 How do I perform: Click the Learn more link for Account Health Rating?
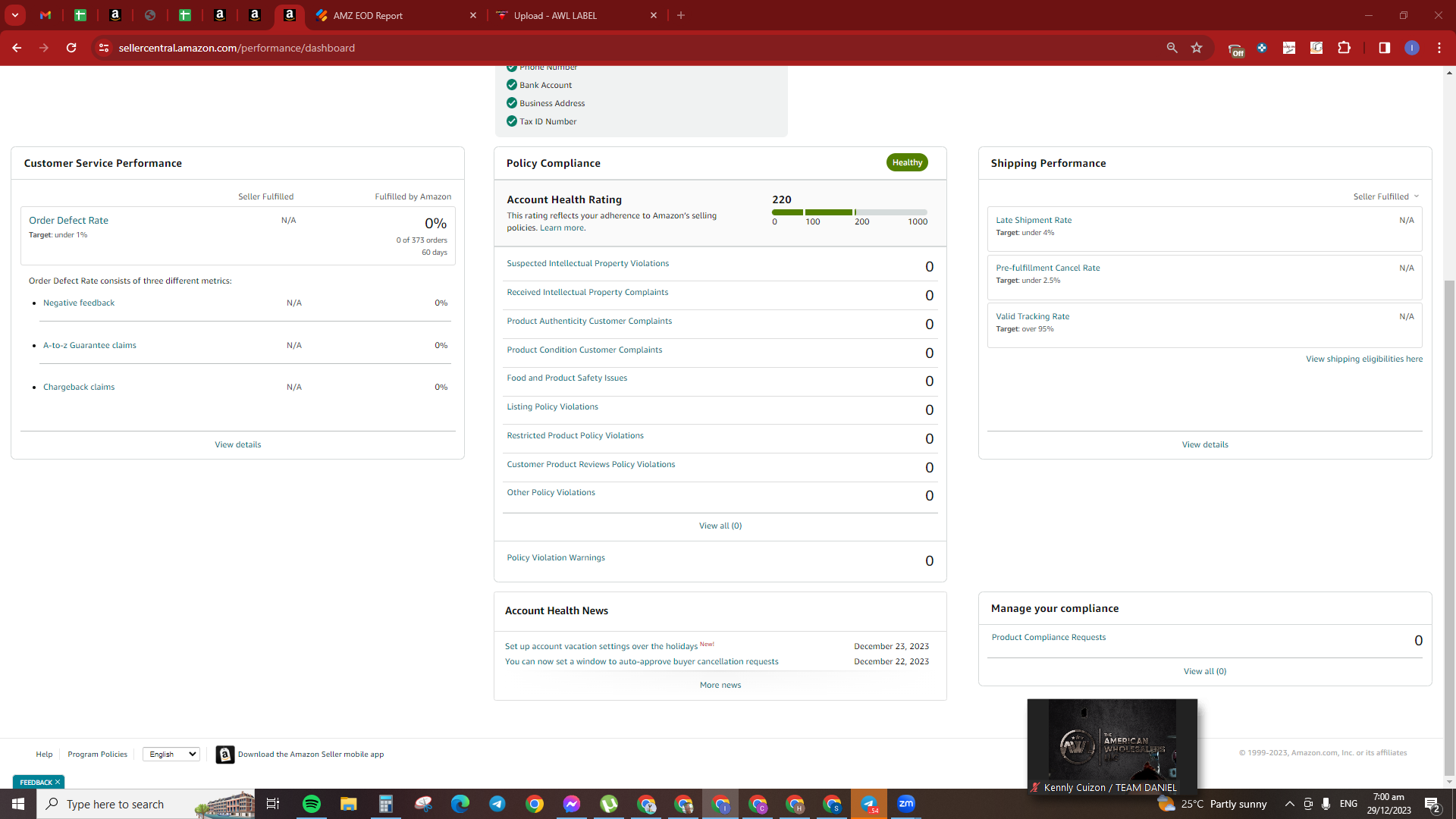(x=562, y=227)
